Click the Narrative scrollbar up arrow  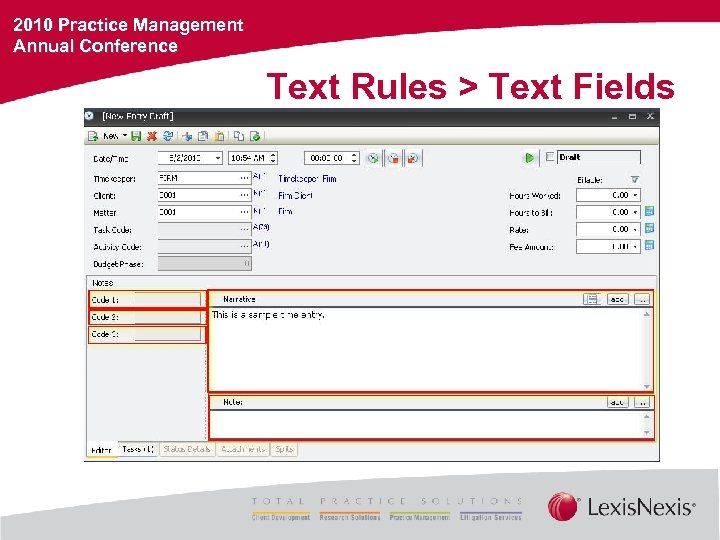tap(647, 314)
